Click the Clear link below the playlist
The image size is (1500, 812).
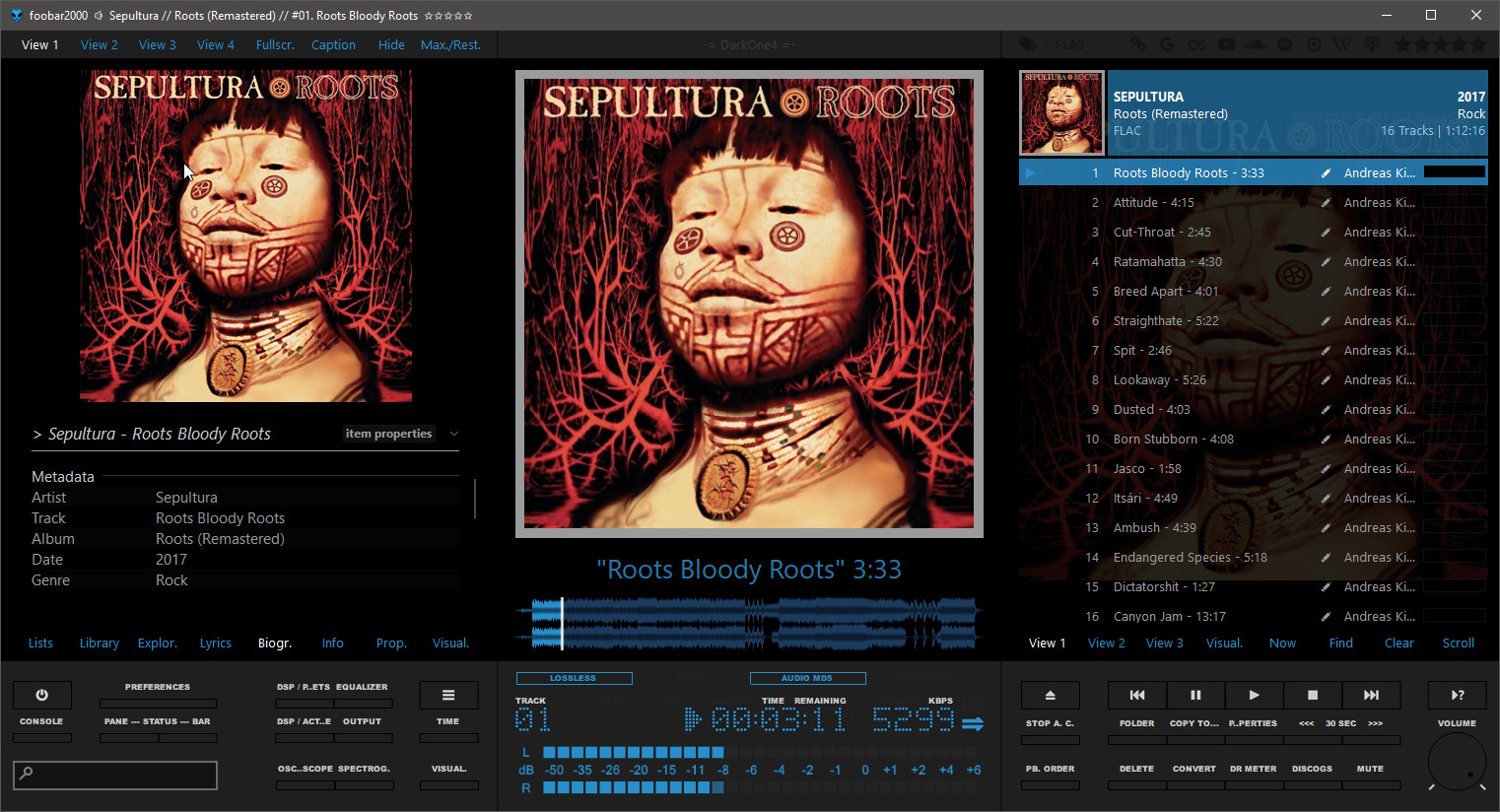[1399, 643]
